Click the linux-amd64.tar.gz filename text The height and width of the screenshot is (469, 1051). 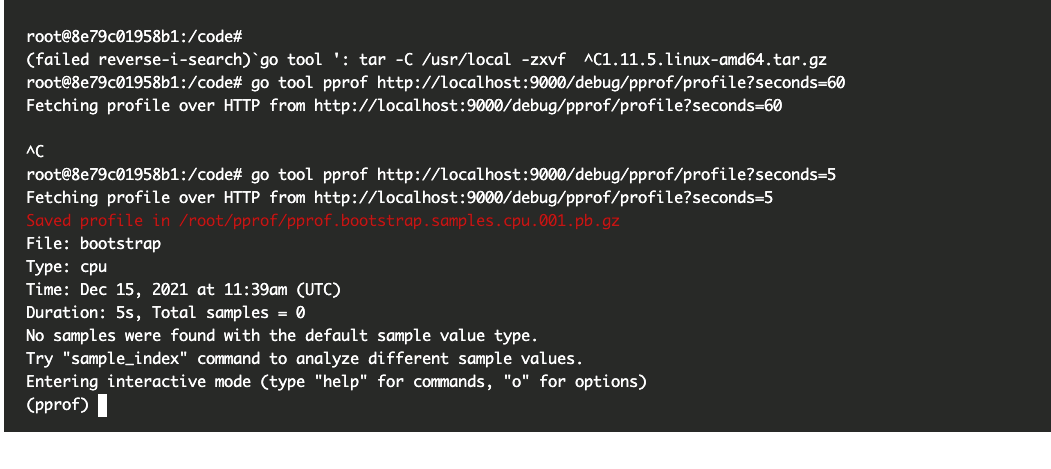[x=743, y=60]
